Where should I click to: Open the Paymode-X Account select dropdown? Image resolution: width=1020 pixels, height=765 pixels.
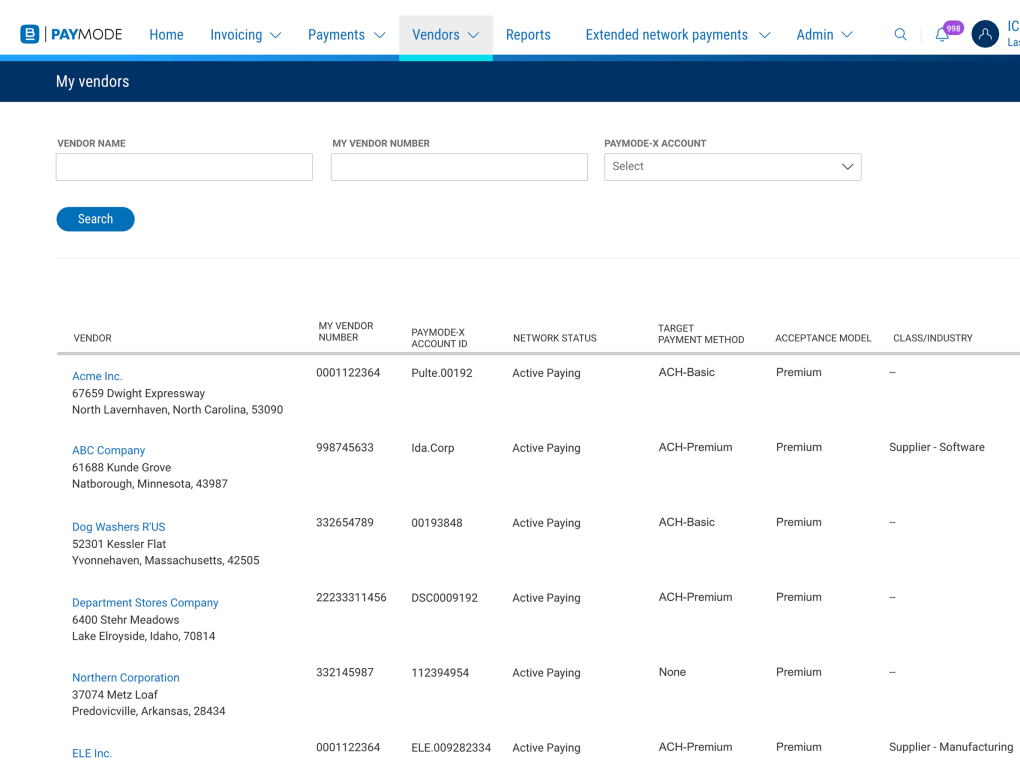point(732,167)
